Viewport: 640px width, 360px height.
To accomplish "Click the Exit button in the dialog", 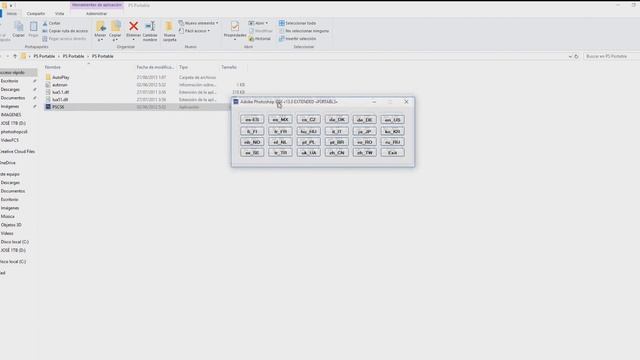I will point(393,153).
